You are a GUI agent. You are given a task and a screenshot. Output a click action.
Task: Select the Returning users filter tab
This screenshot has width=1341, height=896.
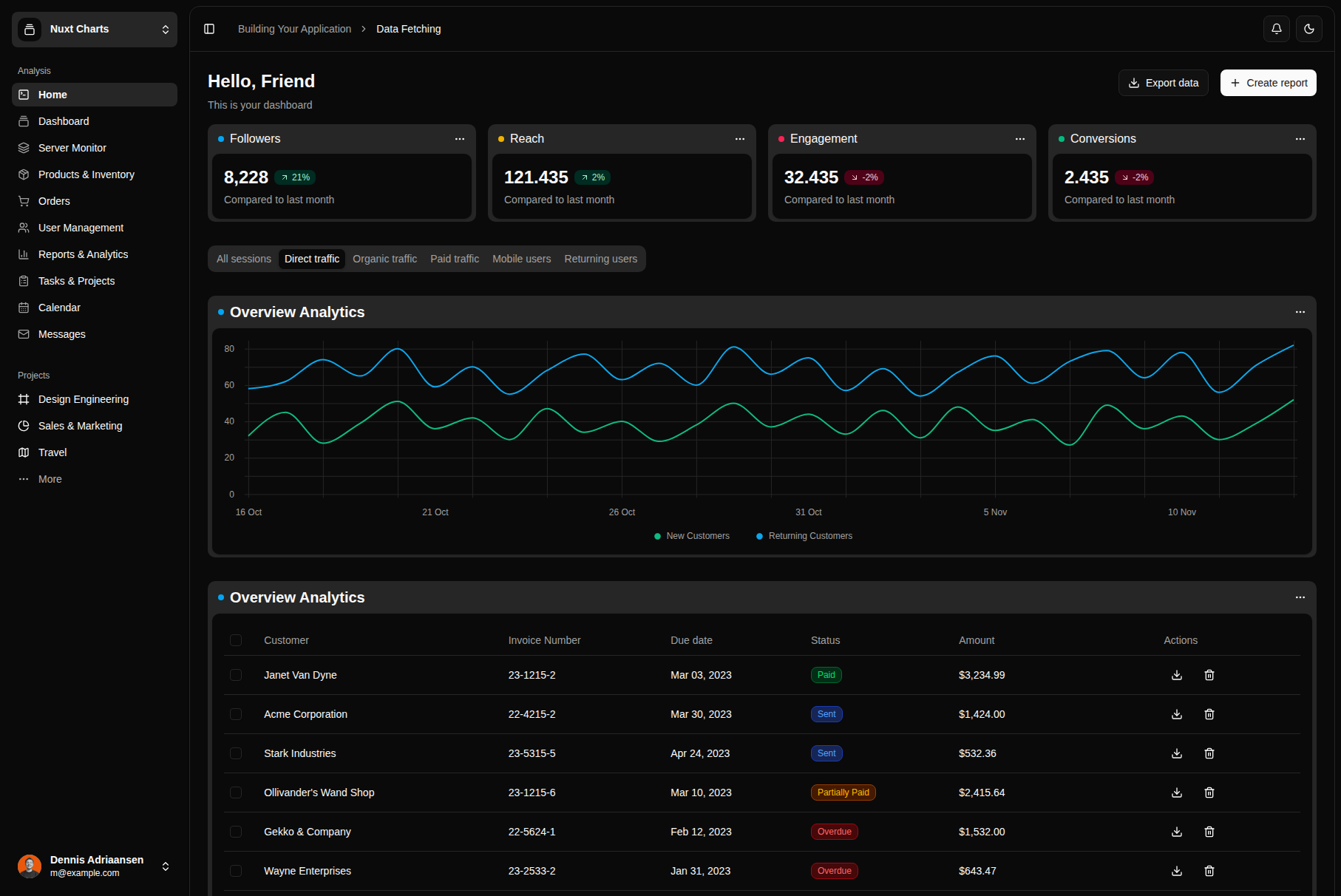coord(600,259)
